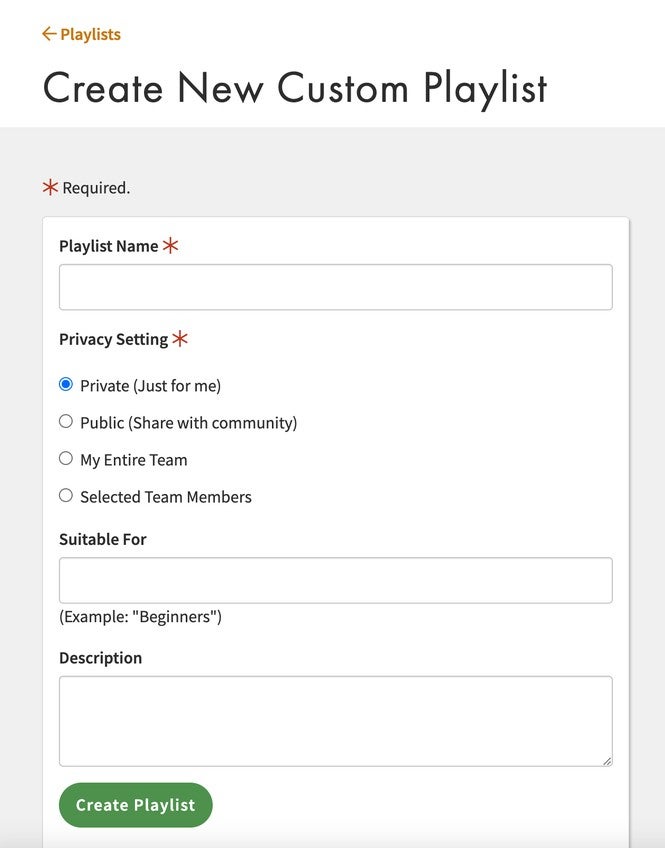Select the My Entire Team radio button

66,458
